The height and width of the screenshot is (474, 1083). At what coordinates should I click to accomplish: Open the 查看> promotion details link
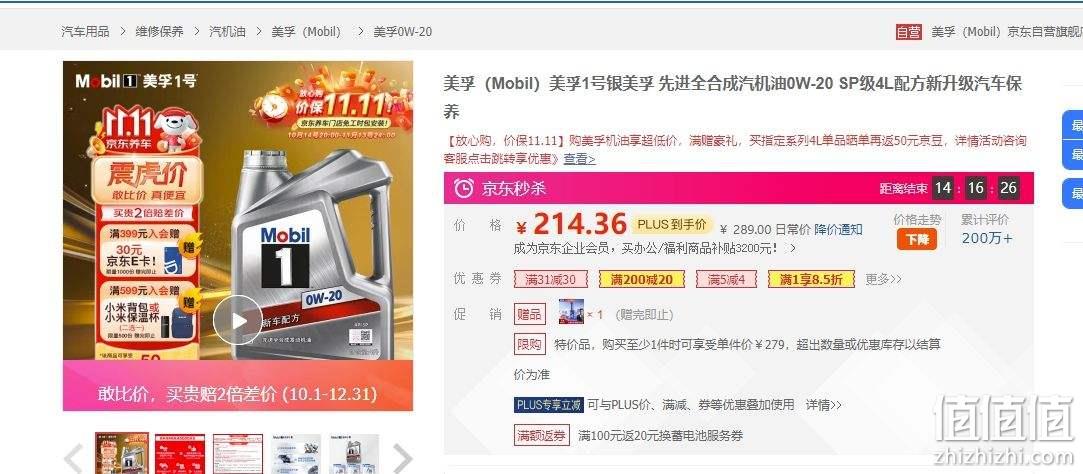point(579,159)
